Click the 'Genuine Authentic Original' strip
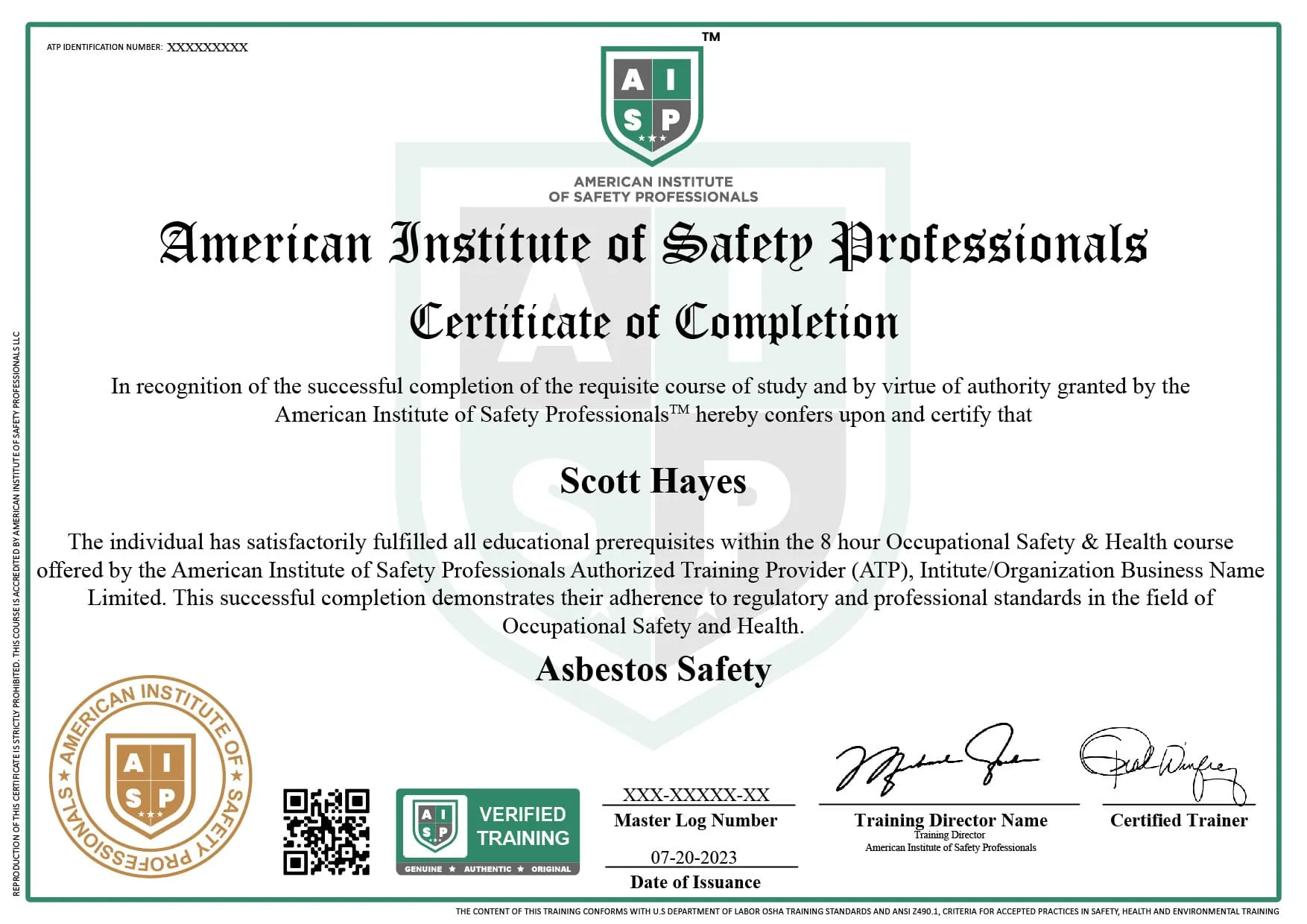This screenshot has height=924, width=1307. (487, 869)
